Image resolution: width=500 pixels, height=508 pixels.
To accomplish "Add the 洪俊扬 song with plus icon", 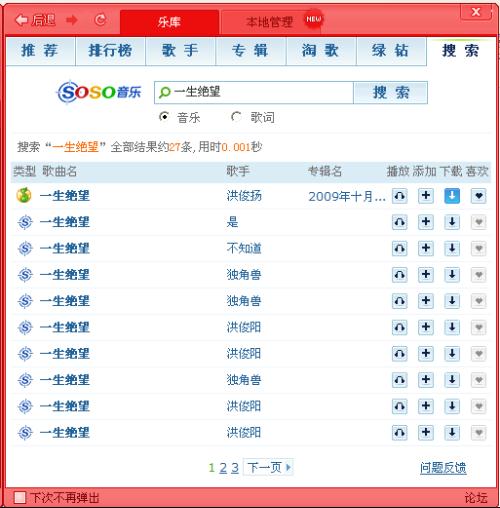I will point(426,196).
